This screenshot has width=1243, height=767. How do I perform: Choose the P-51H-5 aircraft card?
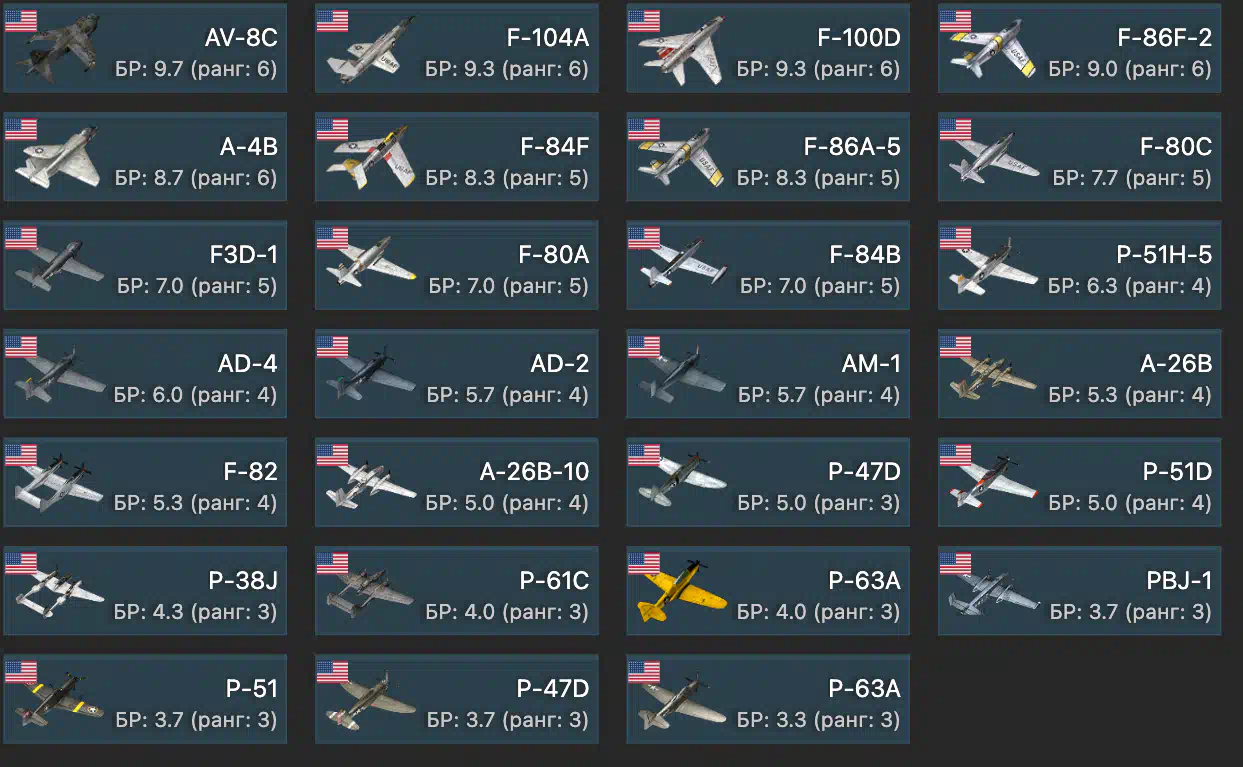point(1079,265)
